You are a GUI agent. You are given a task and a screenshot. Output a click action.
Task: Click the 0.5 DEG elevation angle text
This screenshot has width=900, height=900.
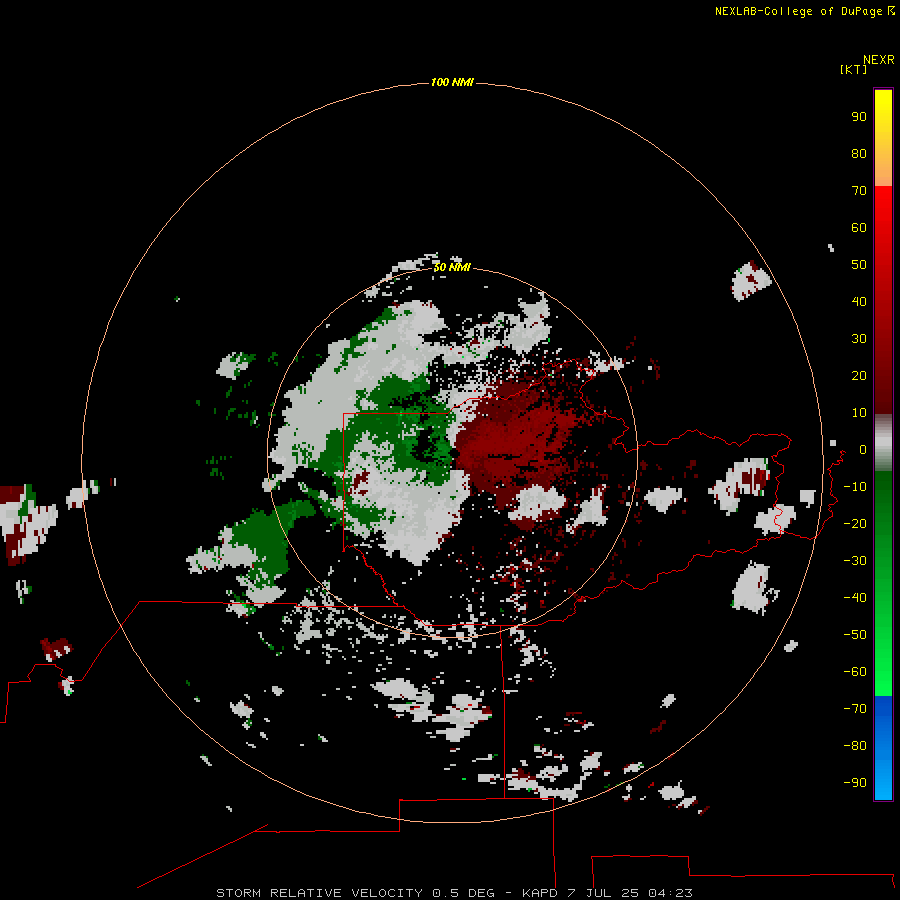coord(464,893)
